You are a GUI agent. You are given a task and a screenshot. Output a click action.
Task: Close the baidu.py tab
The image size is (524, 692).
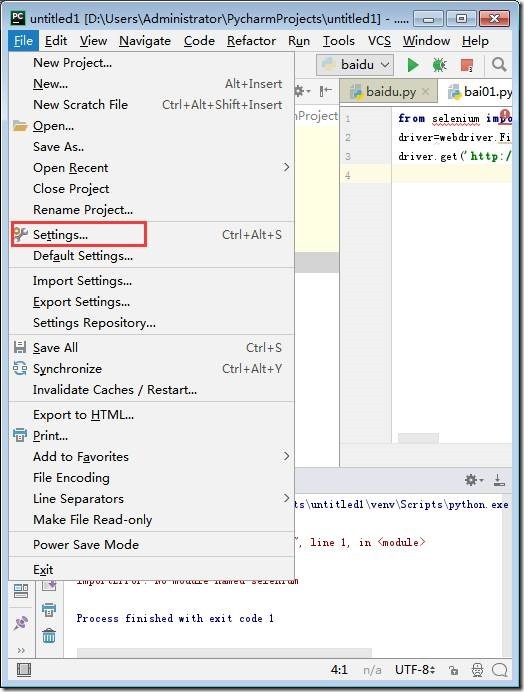pyautogui.click(x=425, y=91)
